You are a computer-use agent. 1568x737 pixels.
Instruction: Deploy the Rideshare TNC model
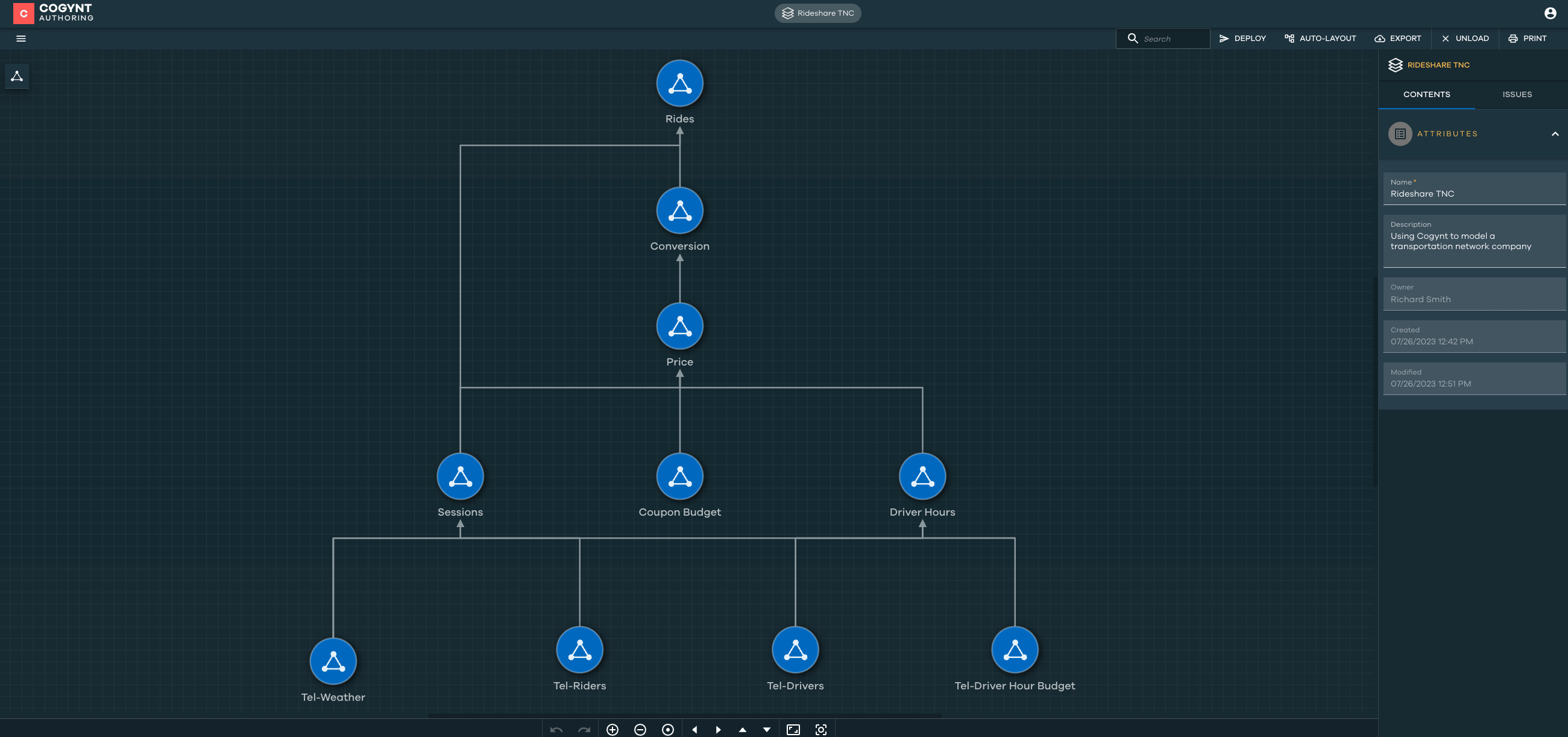coord(1242,39)
